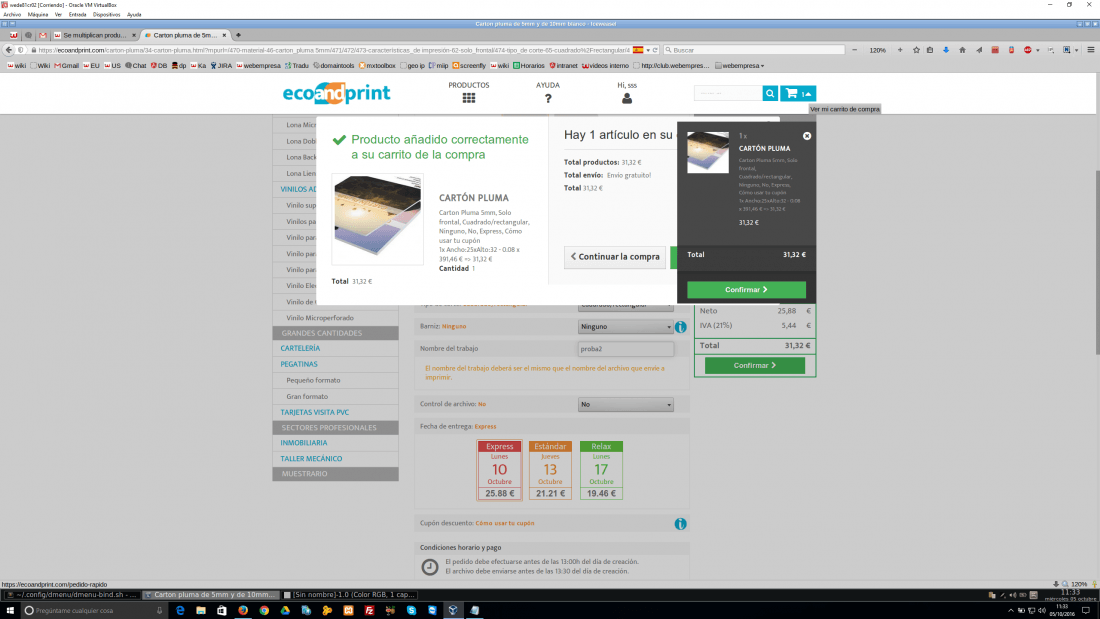Open the address bar history dropdown arrow
The image size is (1100, 619).
648,50
